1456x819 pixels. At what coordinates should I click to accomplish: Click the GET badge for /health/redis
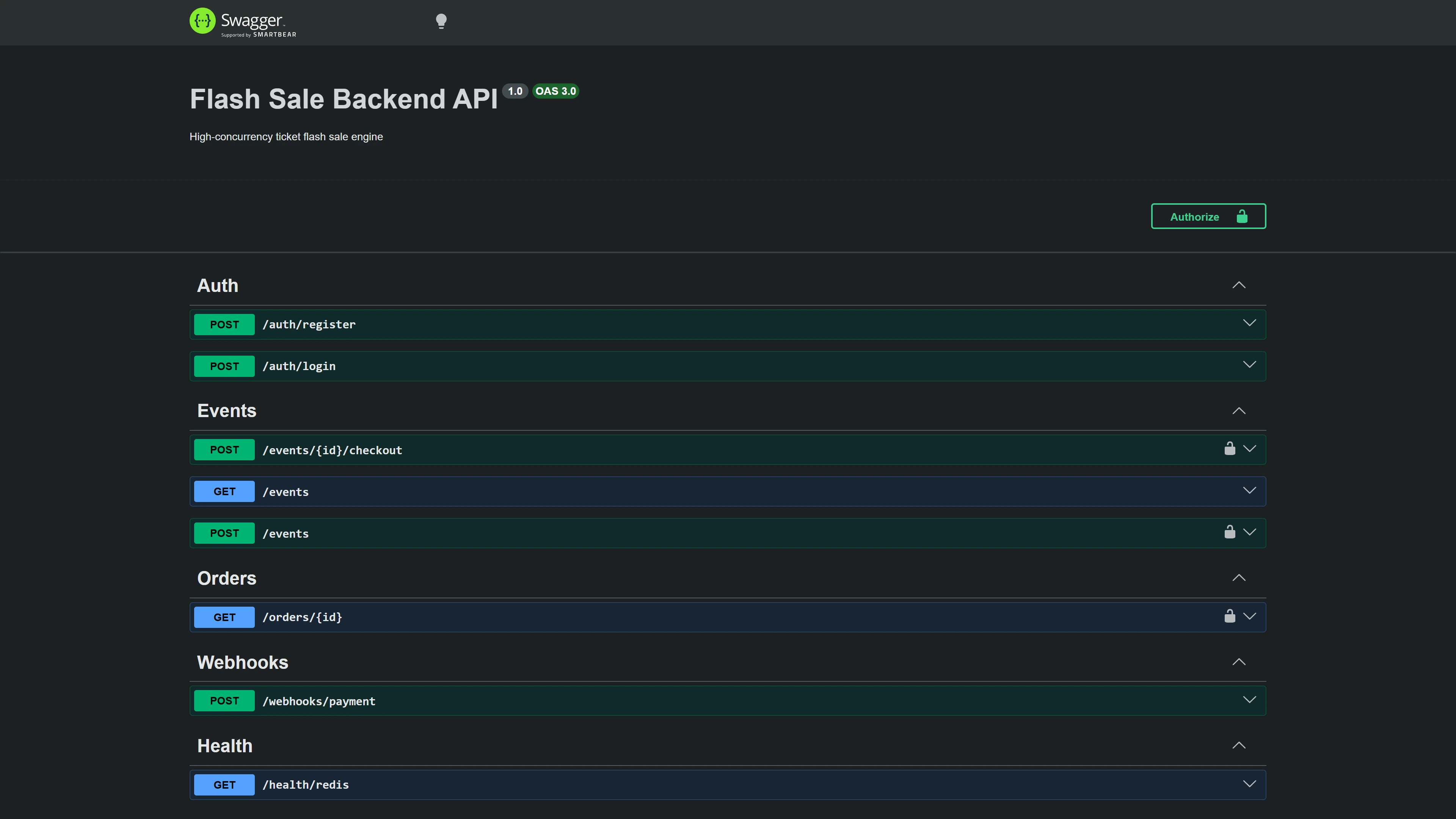point(224,785)
